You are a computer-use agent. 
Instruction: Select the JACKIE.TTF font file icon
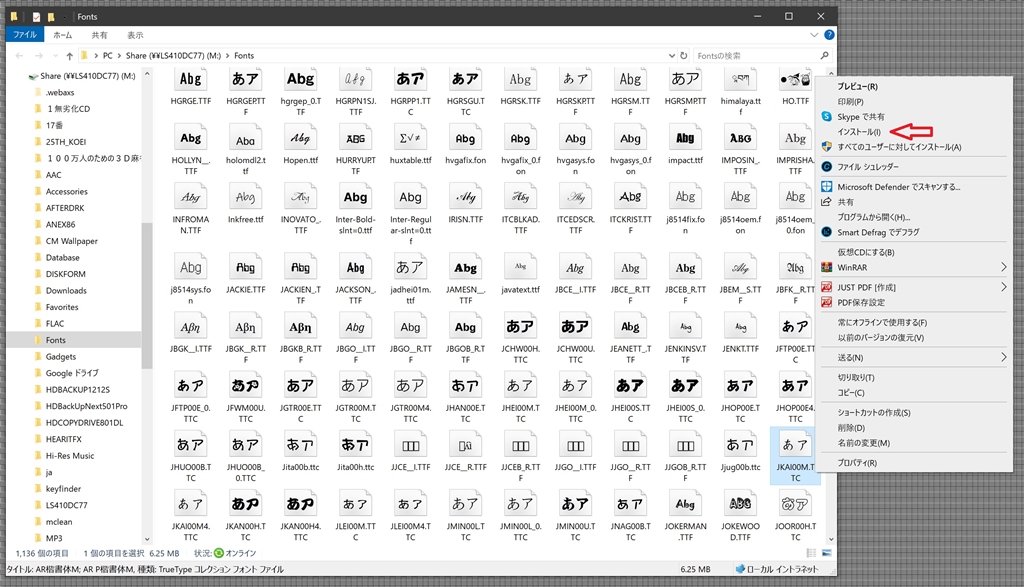click(x=246, y=268)
